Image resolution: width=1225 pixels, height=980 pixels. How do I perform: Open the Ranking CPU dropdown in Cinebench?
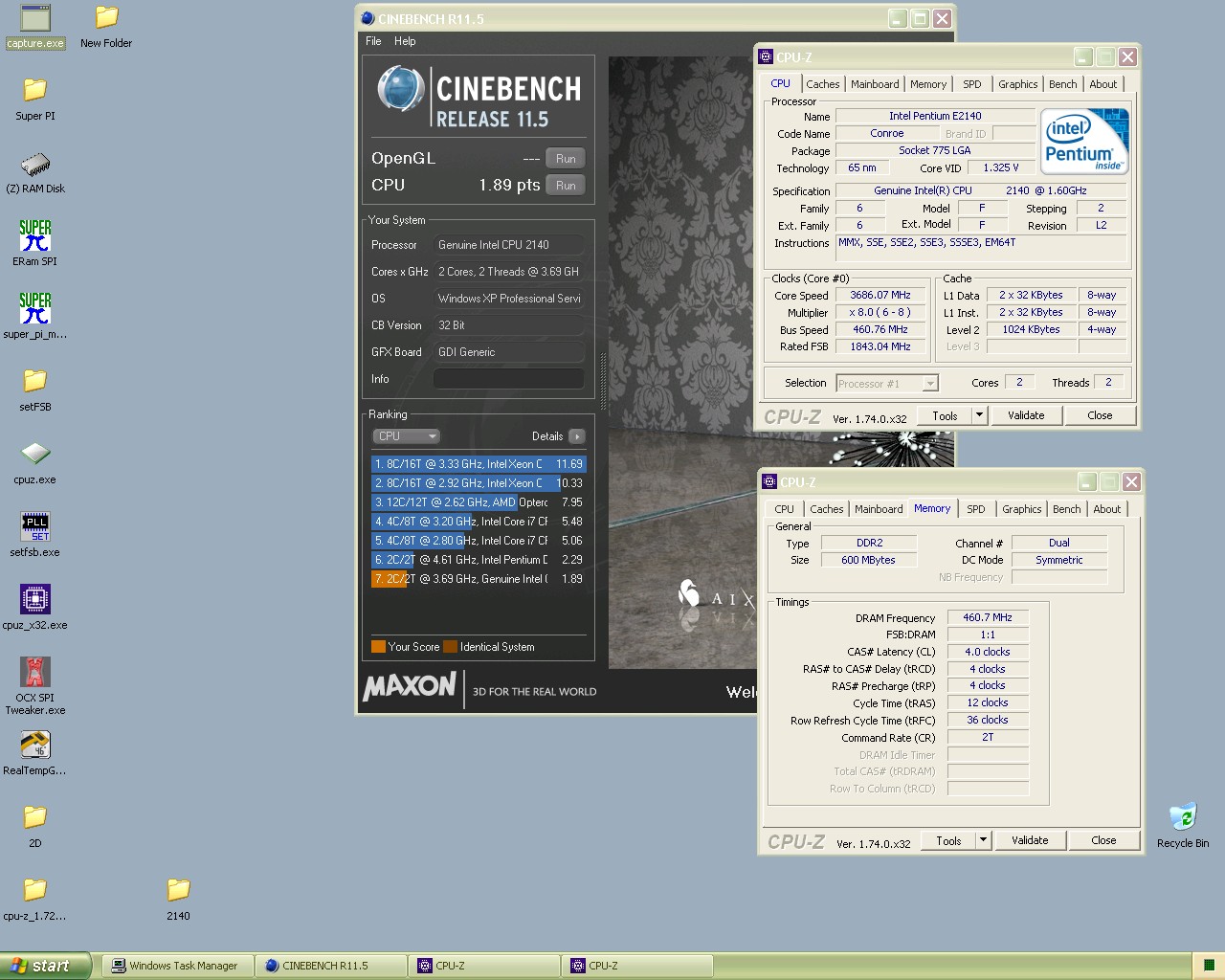pyautogui.click(x=406, y=436)
